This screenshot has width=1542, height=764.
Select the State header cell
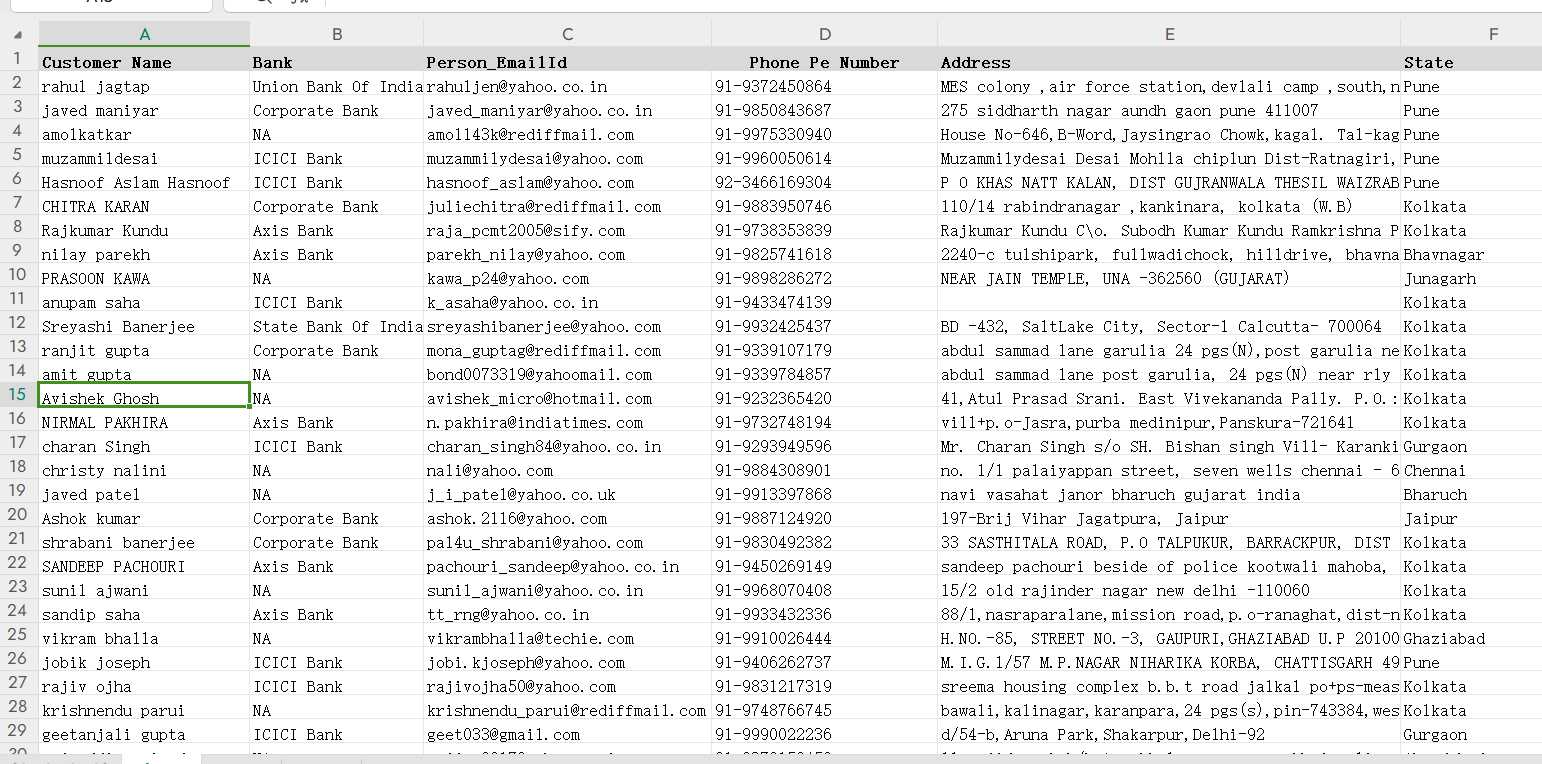coord(1471,62)
